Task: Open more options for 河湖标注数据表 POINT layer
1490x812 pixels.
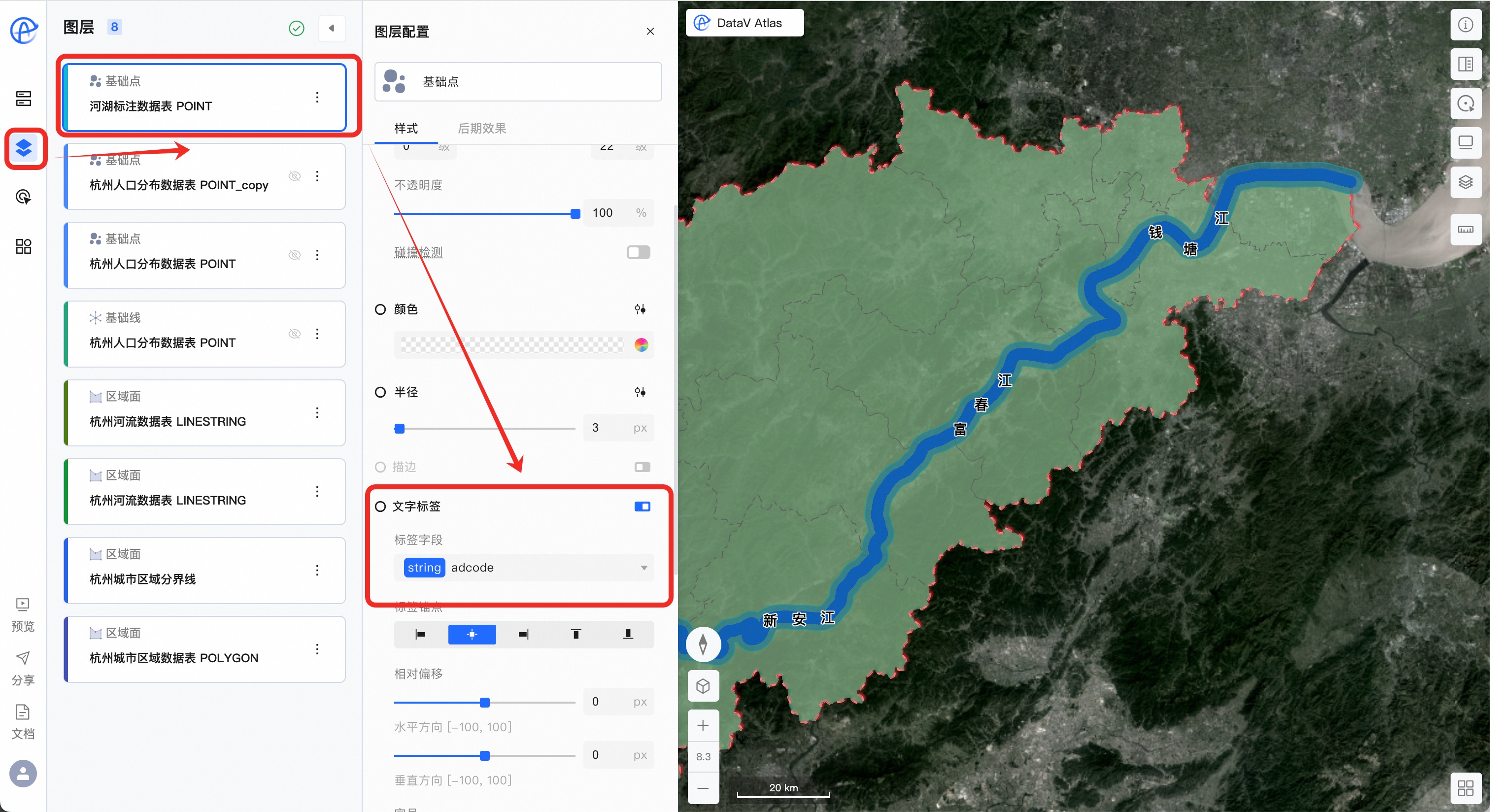Action: coord(317,97)
